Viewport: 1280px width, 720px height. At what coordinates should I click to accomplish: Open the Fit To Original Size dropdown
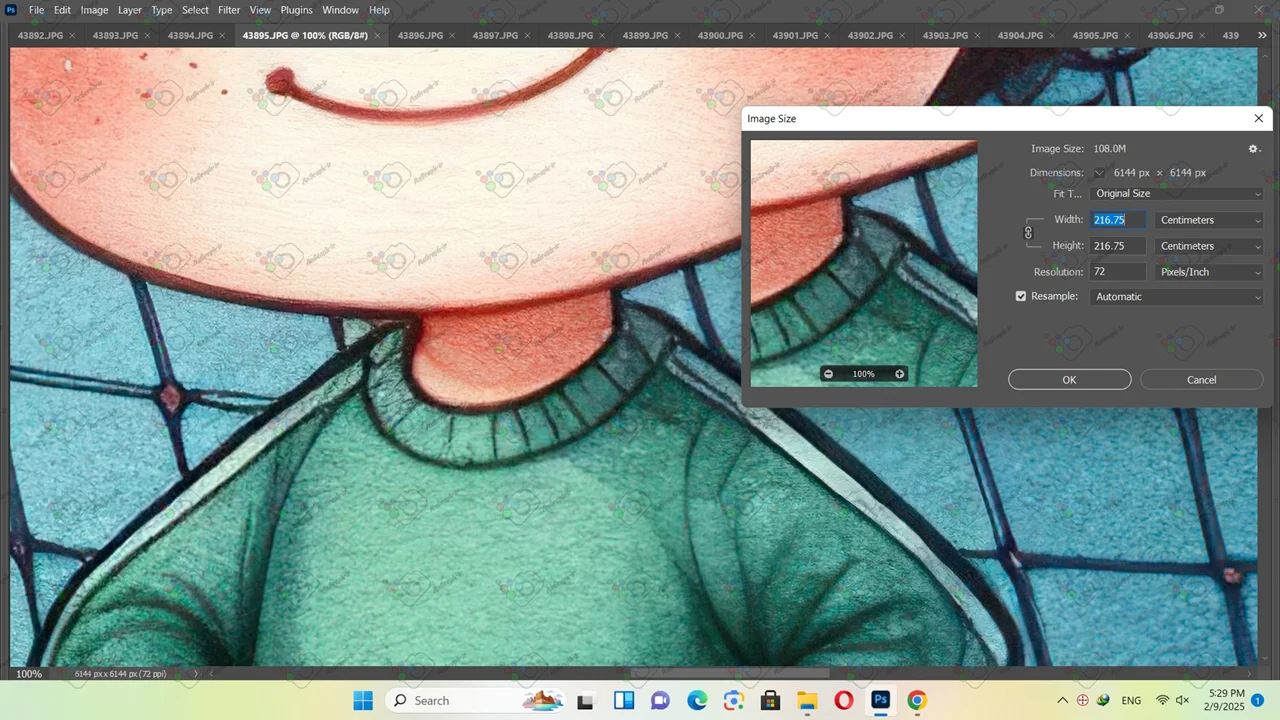point(1177,194)
